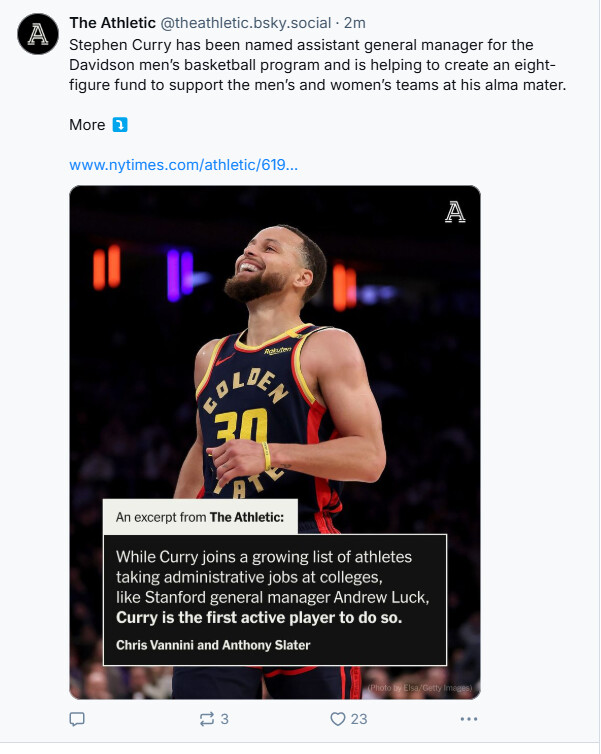The image size is (601, 754).
Task: Click the Chris Vannini and Anthony Slater byline
Action: click(213, 645)
